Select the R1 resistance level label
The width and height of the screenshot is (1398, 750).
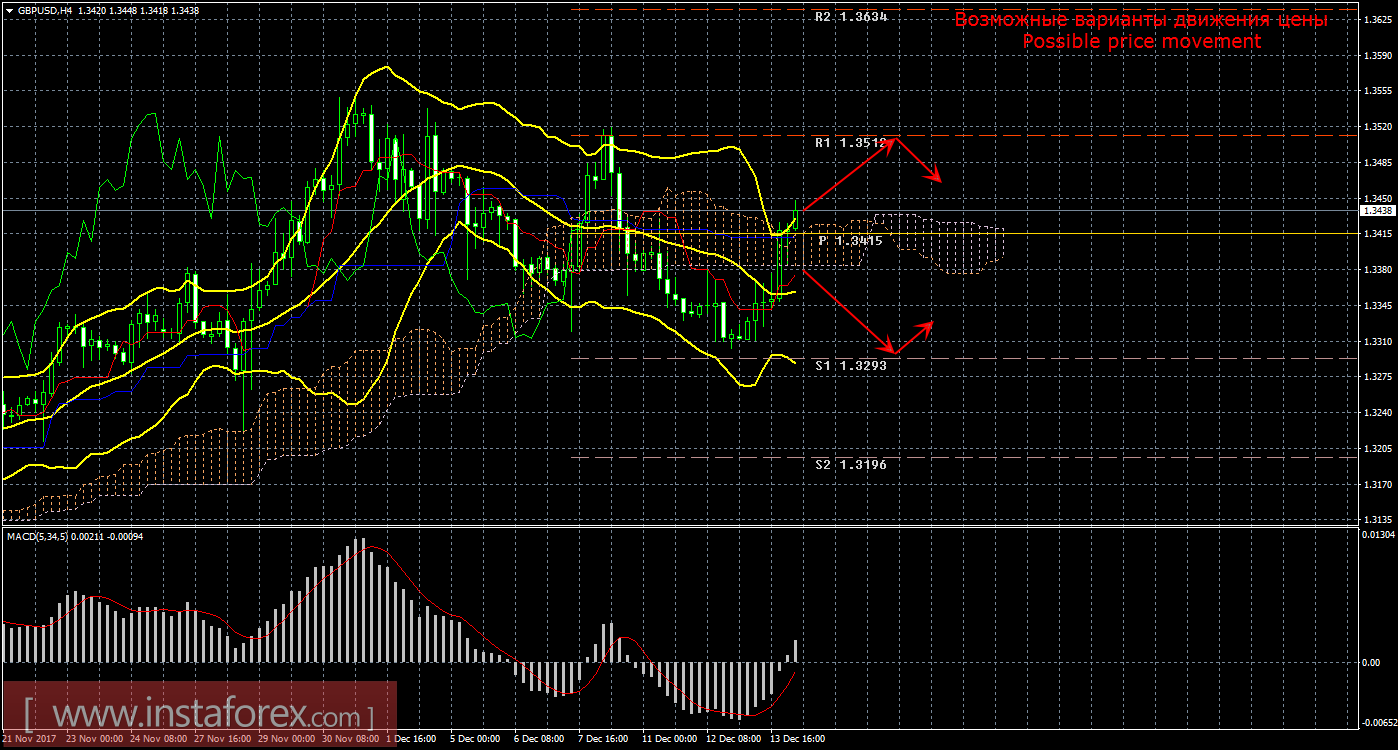850,143
